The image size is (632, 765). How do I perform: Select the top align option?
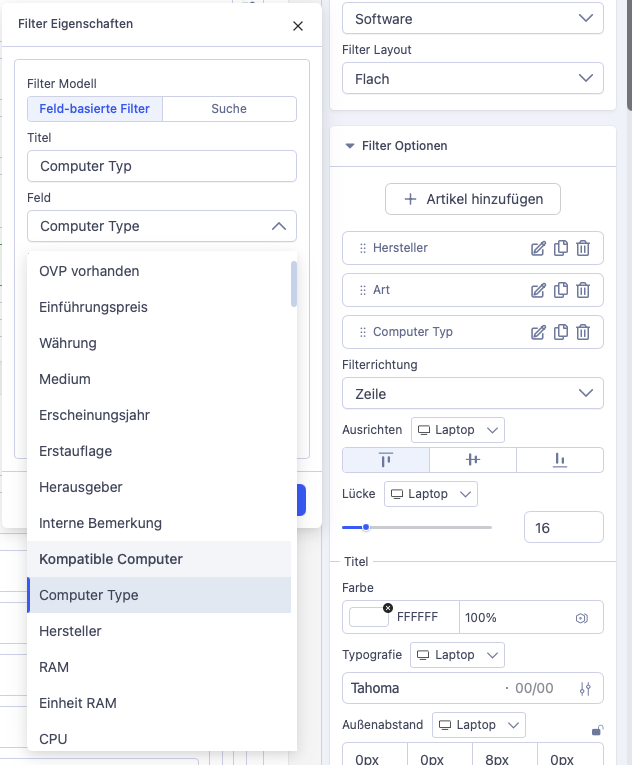point(386,460)
